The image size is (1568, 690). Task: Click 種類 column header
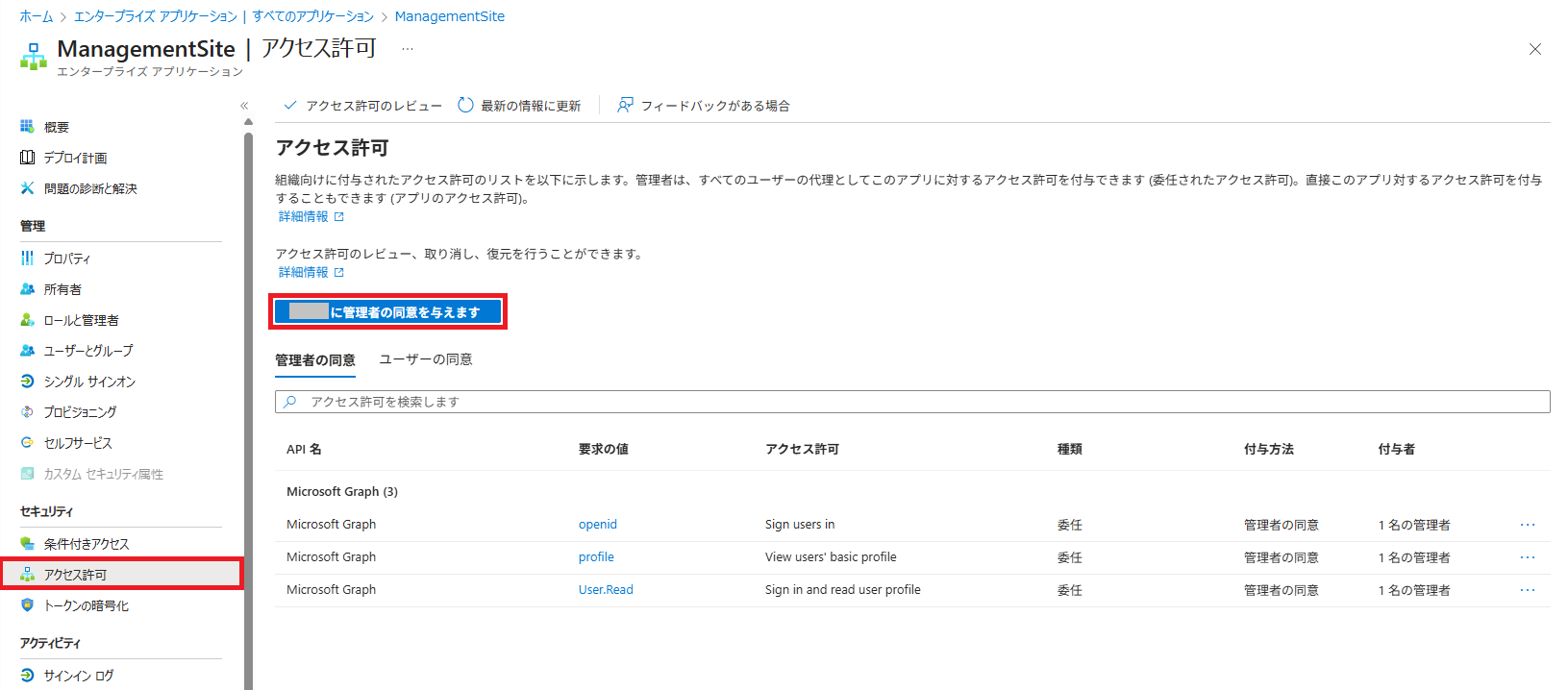point(1070,449)
